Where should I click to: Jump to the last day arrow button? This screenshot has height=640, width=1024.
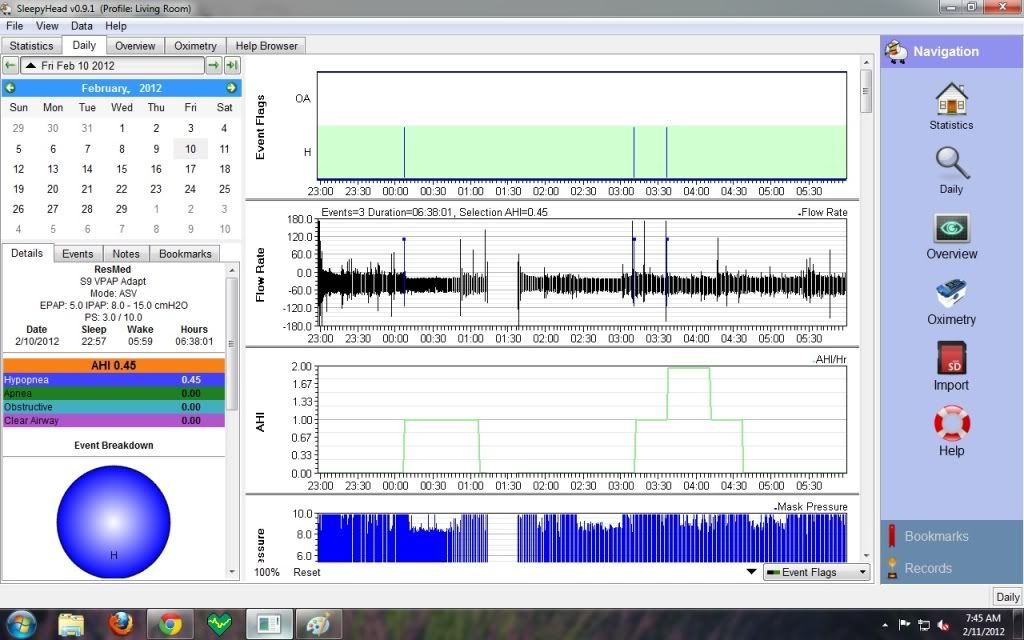[232, 65]
